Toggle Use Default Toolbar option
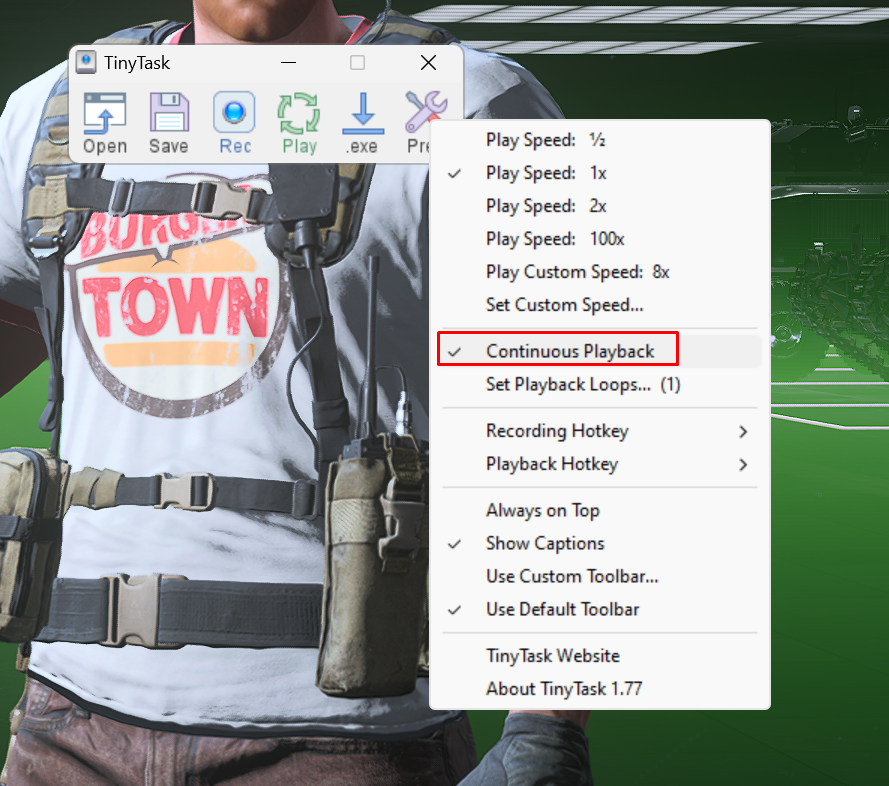The width and height of the screenshot is (889, 786). [x=600, y=610]
